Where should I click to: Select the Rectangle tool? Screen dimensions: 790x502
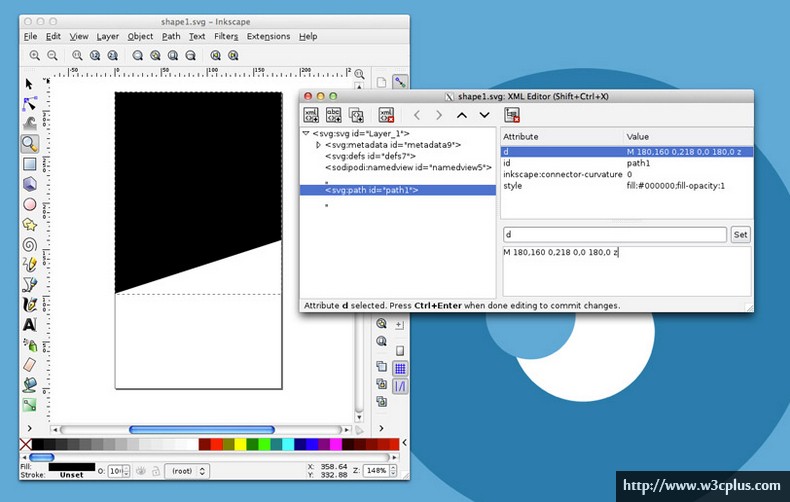pyautogui.click(x=30, y=164)
